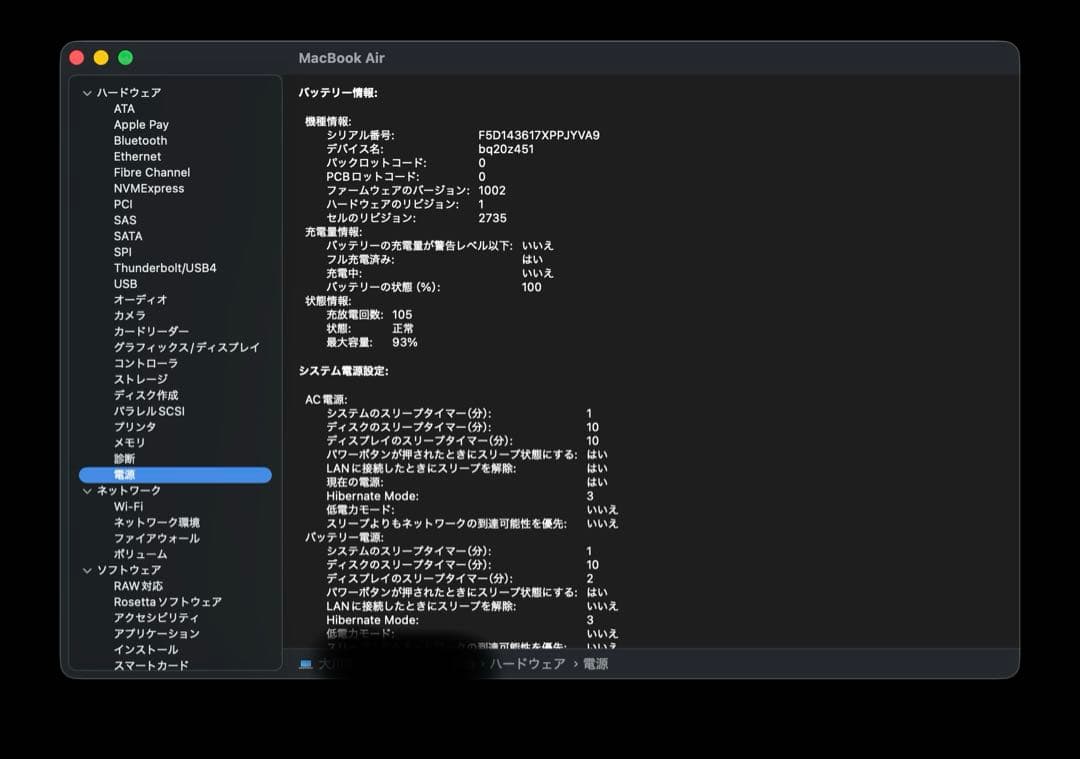This screenshot has height=759, width=1080.
Task: Click the device name bq20z451
Action: pyautogui.click(x=506, y=149)
